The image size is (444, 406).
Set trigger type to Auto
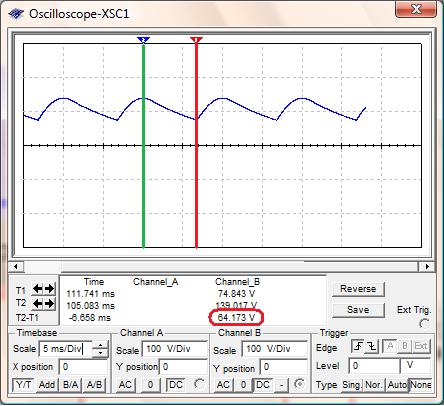397,385
